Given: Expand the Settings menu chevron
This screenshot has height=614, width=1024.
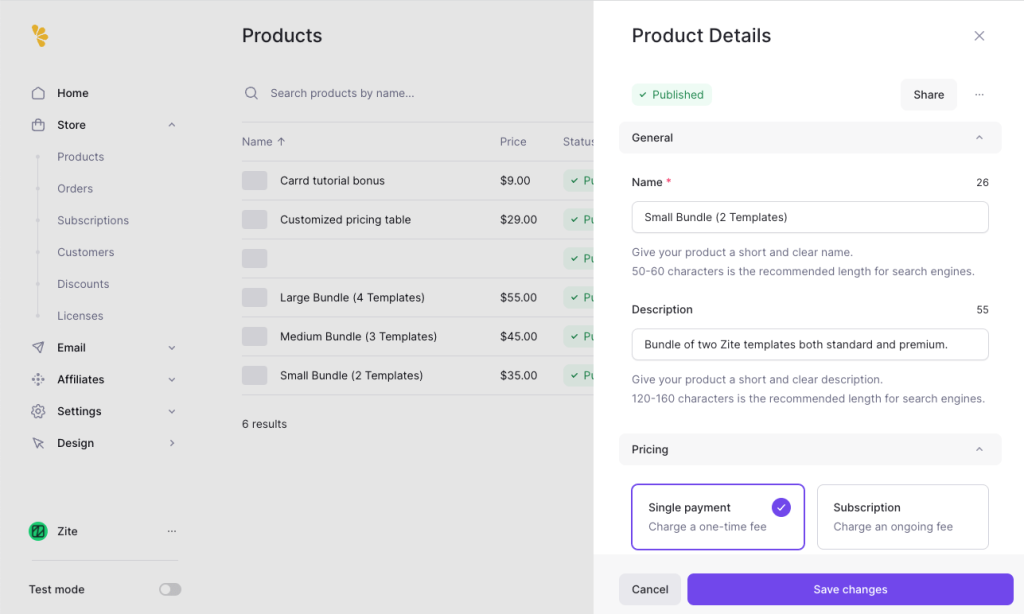Looking at the screenshot, I should [172, 412].
